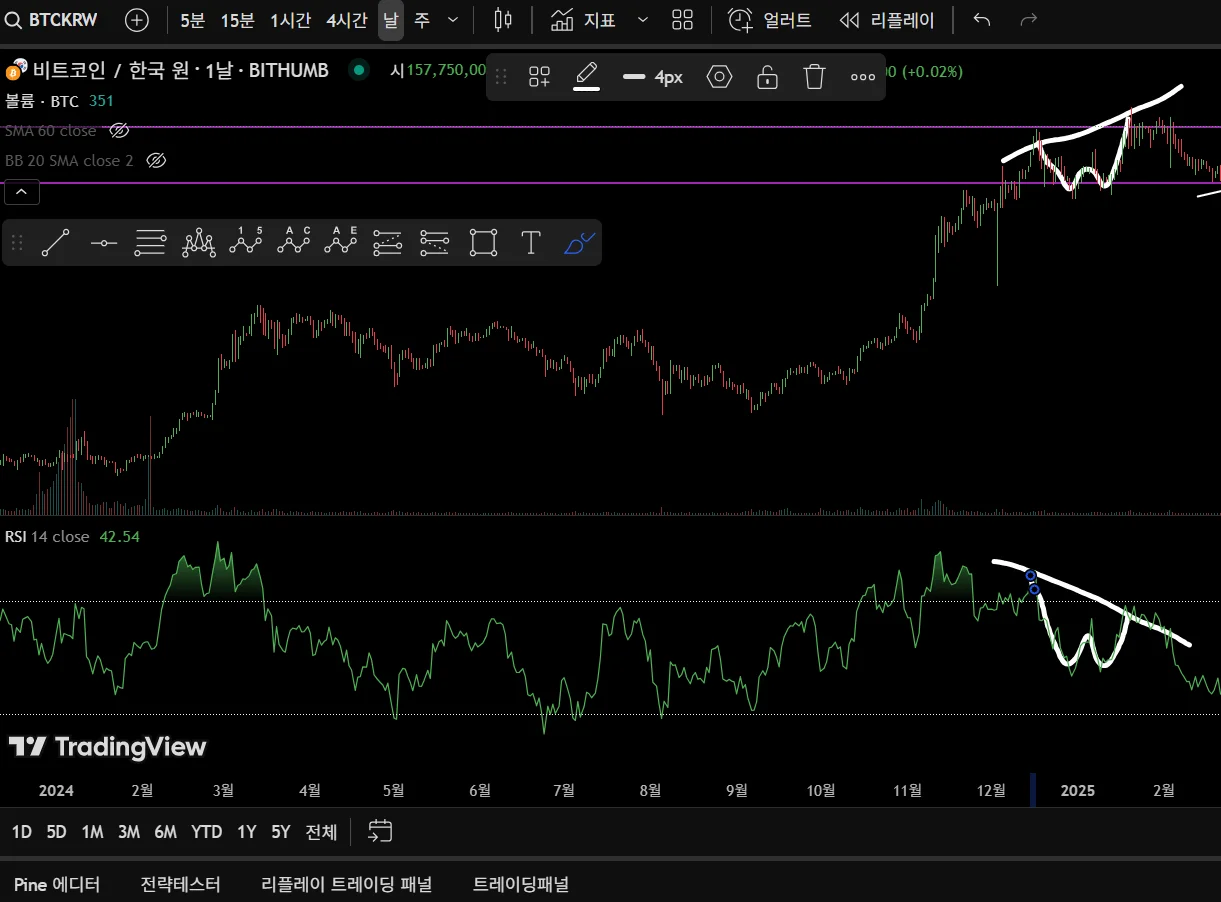Open drawing settings hexagon icon
The height and width of the screenshot is (902, 1221).
point(719,77)
